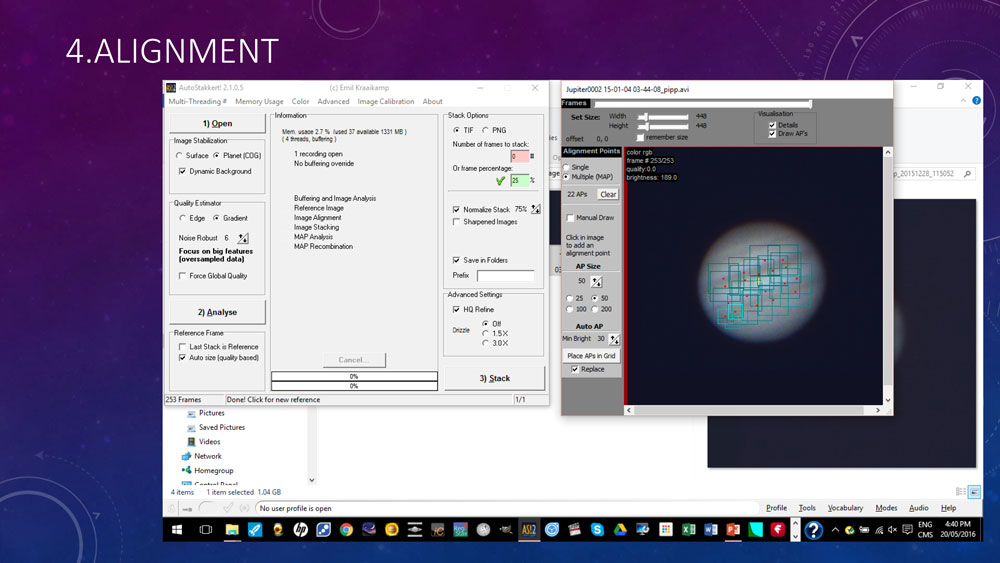The height and width of the screenshot is (563, 1000).
Task: Open the volume control in system tray
Action: 893,530
